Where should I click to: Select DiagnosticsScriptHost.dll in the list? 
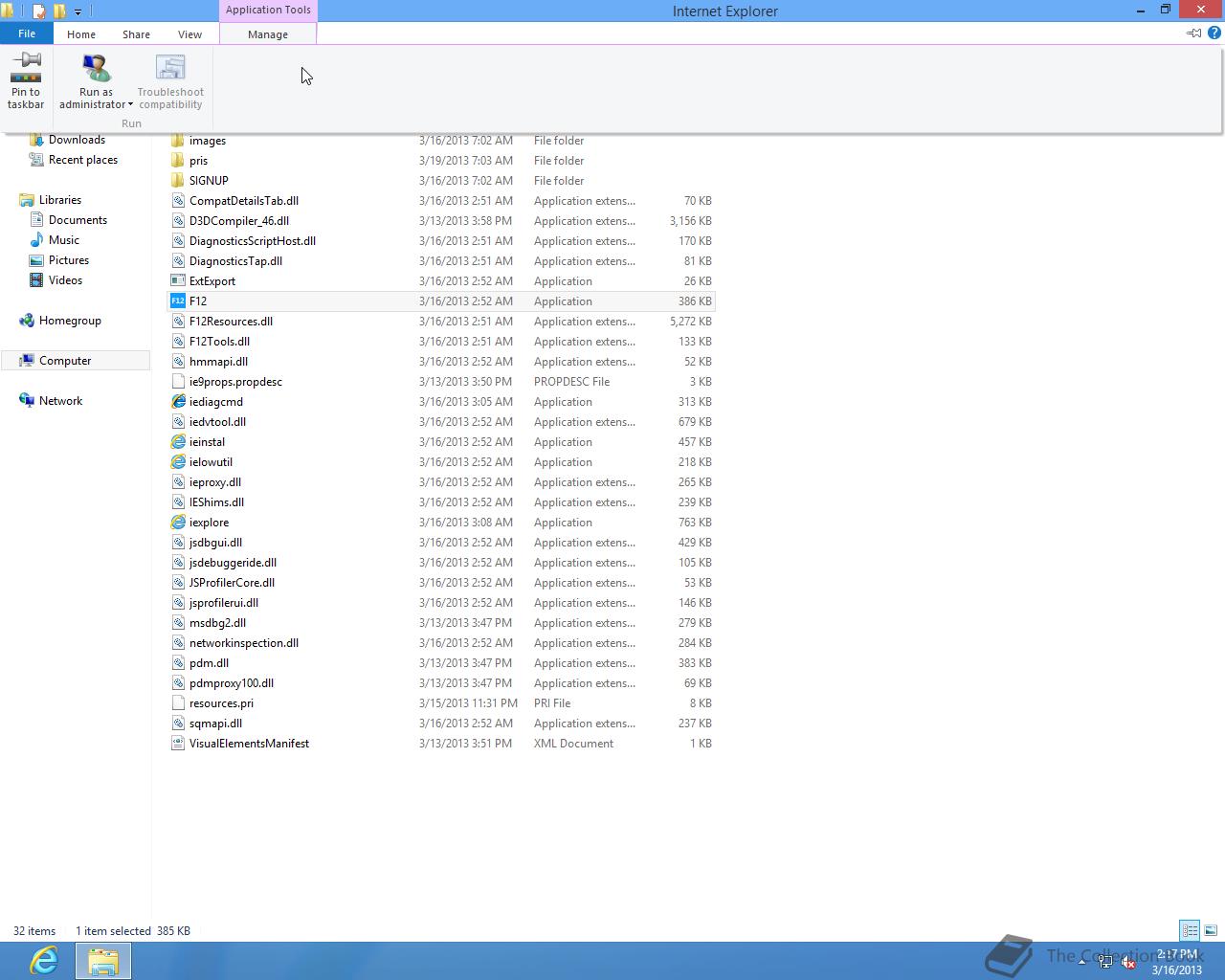point(441,241)
